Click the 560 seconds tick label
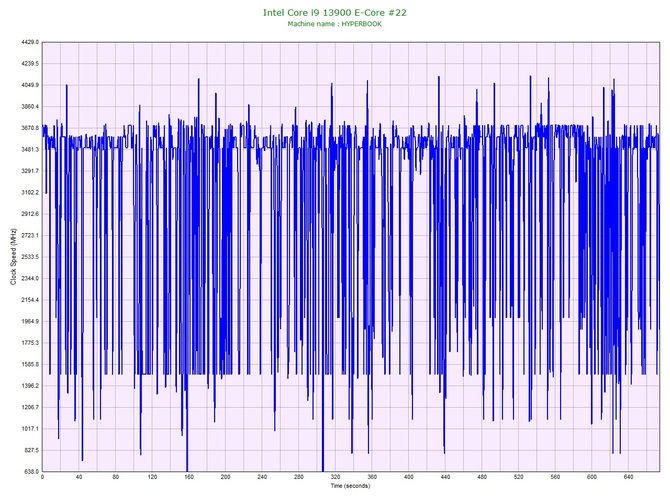This screenshot has width=670, height=503. (555, 477)
